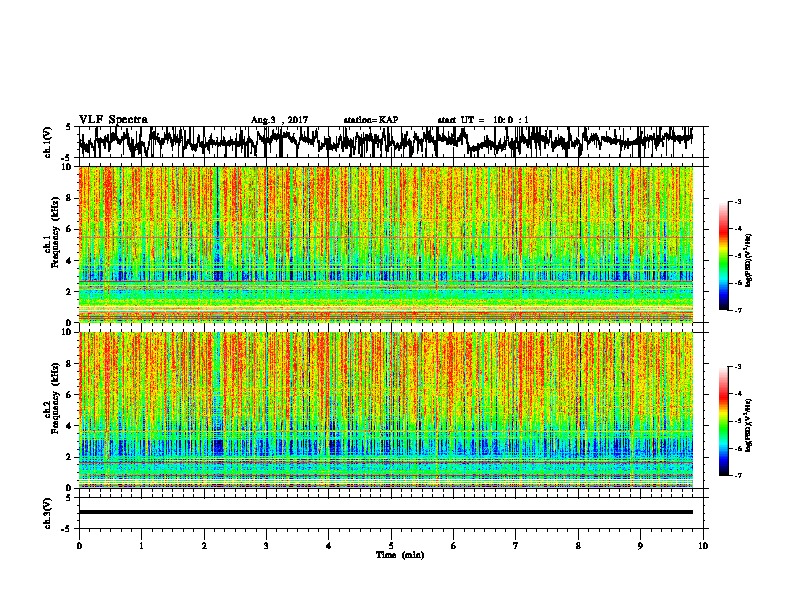Click the log(PSD) label beside upper colorbar

(749, 261)
